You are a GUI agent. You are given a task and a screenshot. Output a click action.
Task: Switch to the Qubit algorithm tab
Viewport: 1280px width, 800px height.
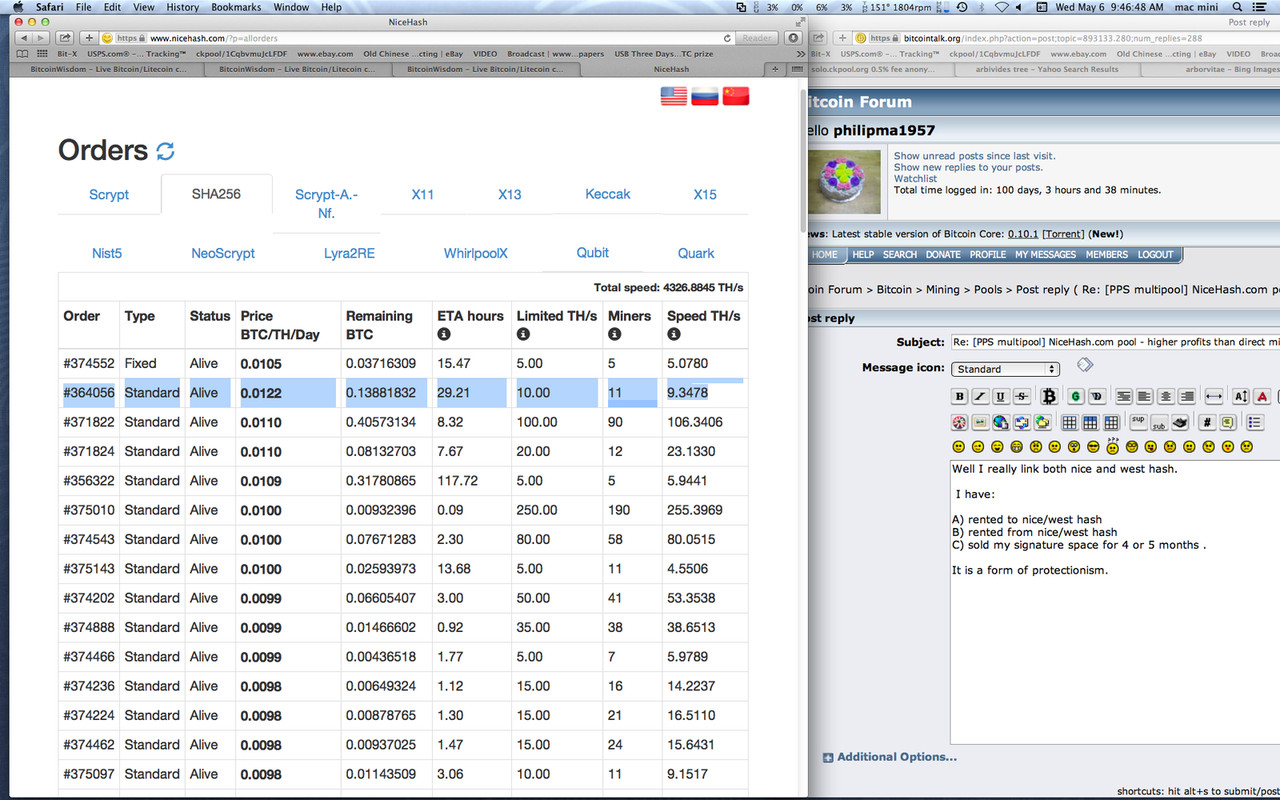tap(593, 253)
